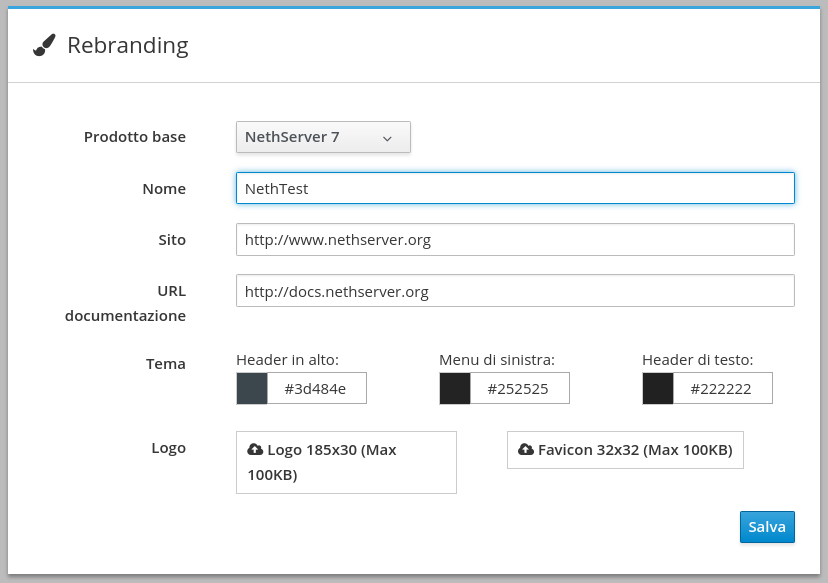Open the Prodotto base dropdown
The height and width of the screenshot is (583, 828).
[x=323, y=137]
